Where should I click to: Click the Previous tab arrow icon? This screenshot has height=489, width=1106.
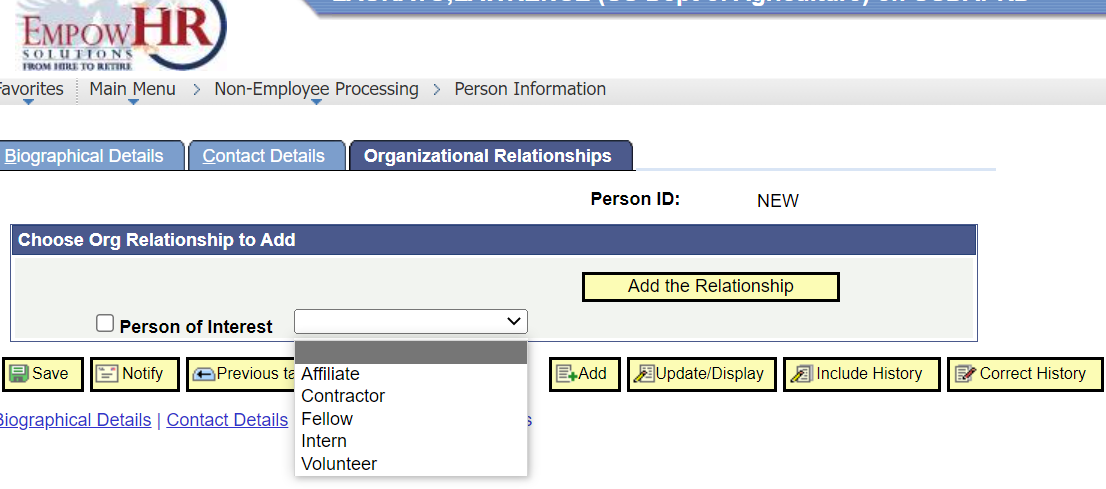click(204, 374)
